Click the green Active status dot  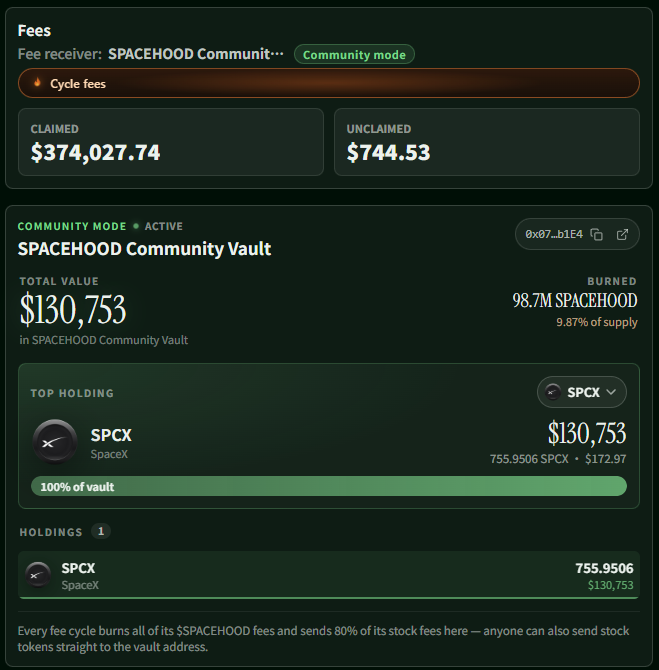click(136, 226)
